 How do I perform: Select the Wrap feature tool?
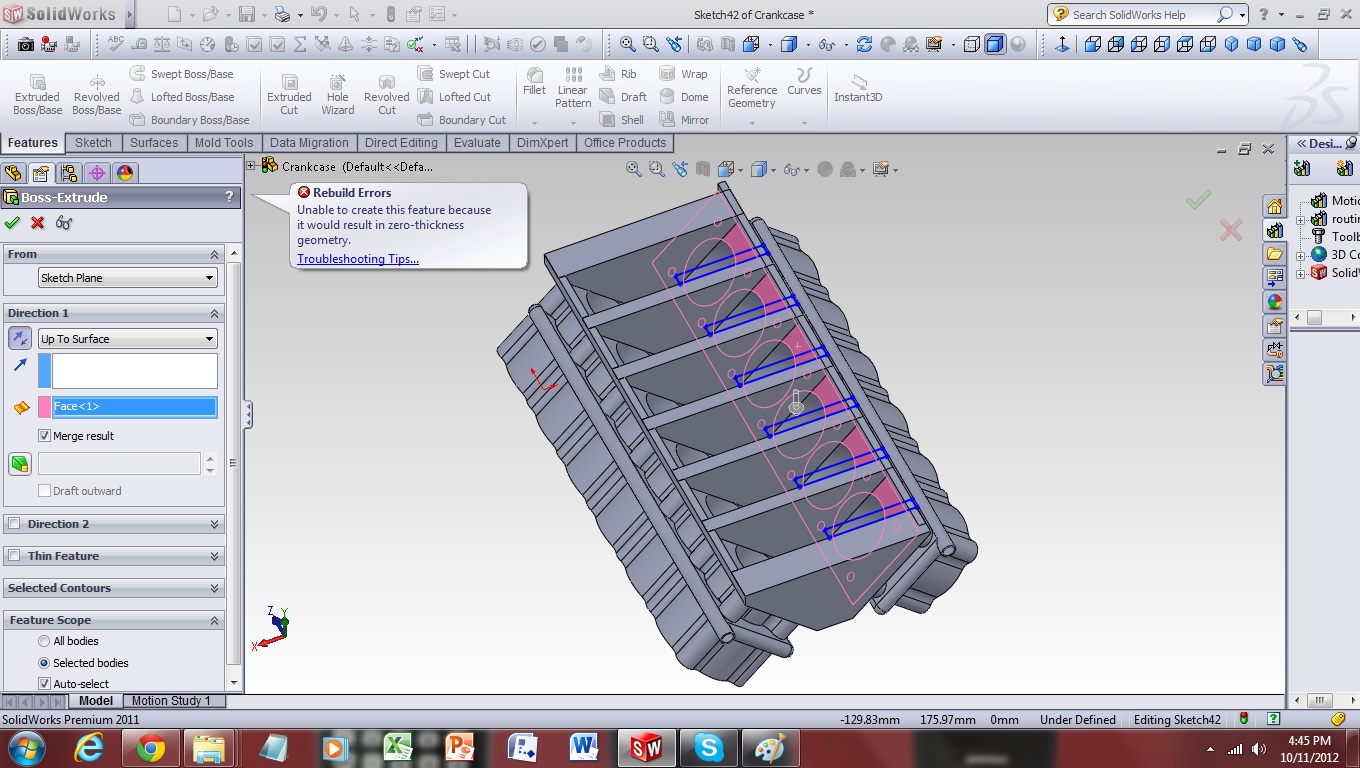683,74
